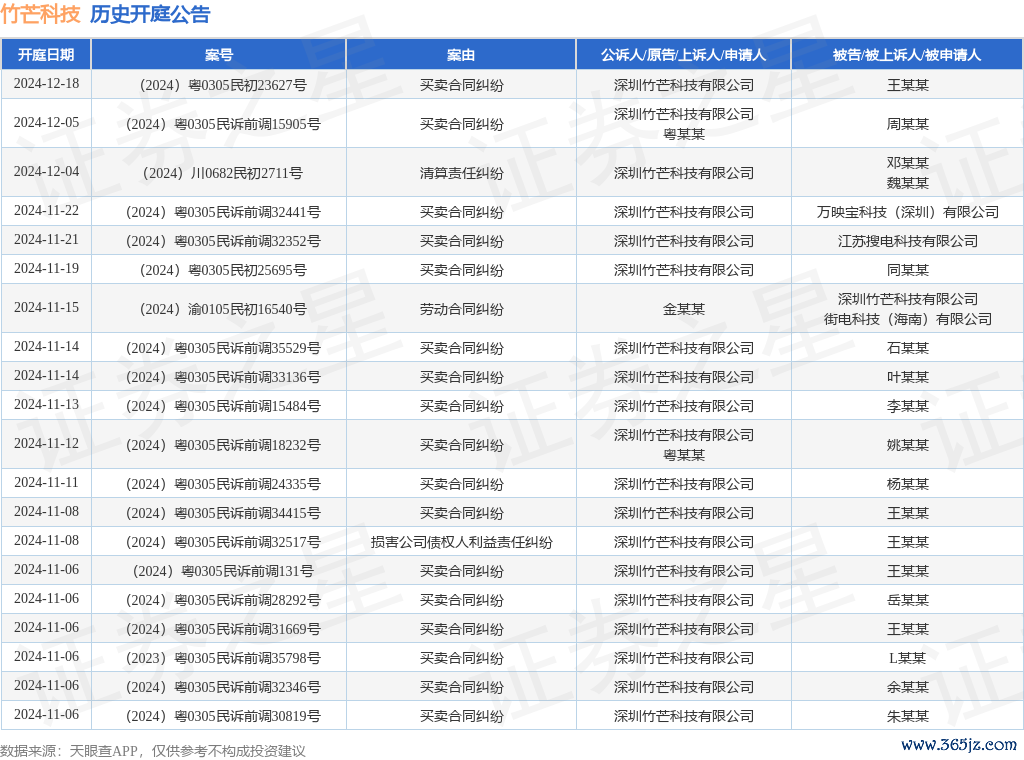The height and width of the screenshot is (760, 1024).
Task: Select the 案由 column header
Action: pyautogui.click(x=460, y=55)
